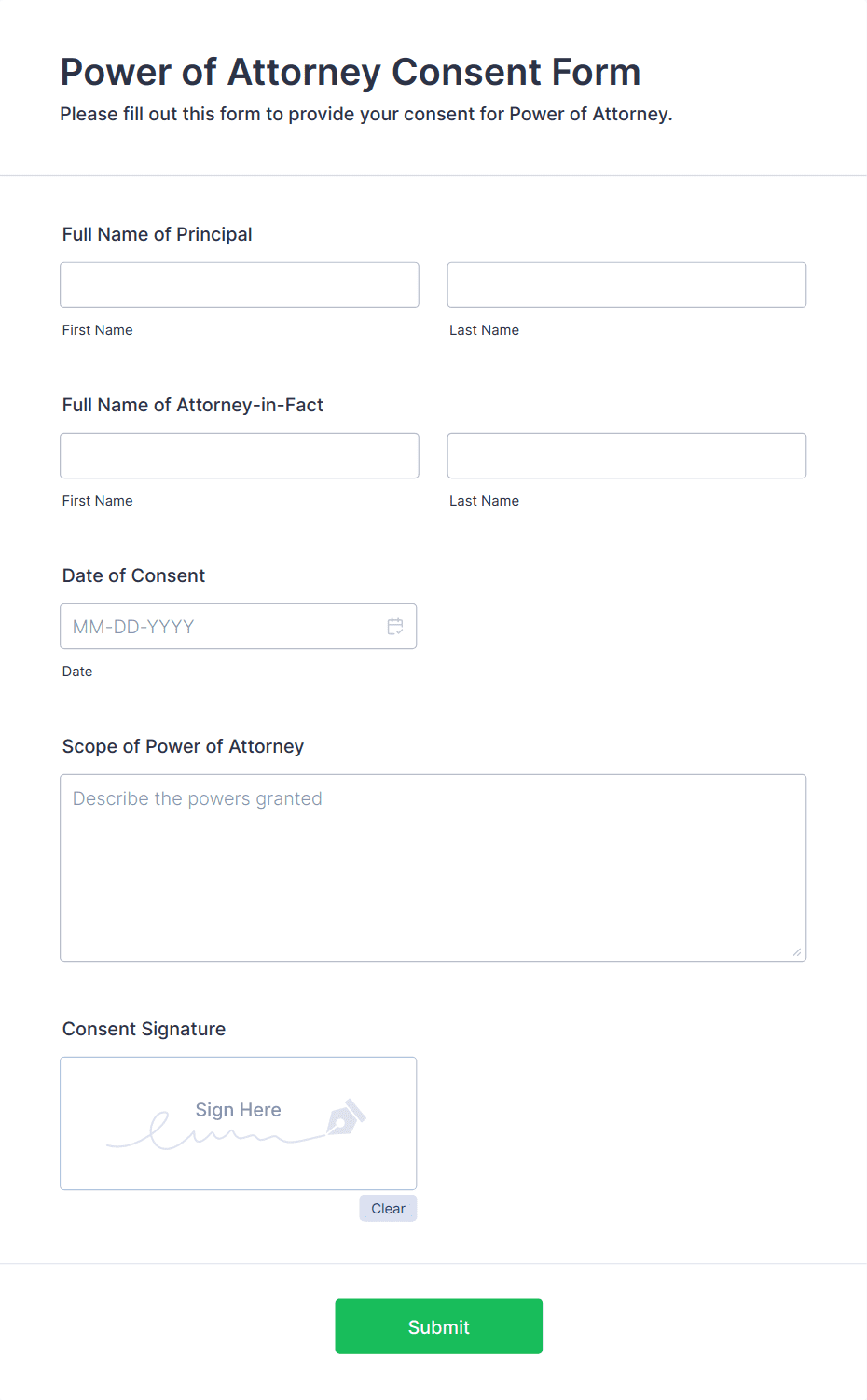
Task: Click the Consent Signature label
Action: (144, 1029)
